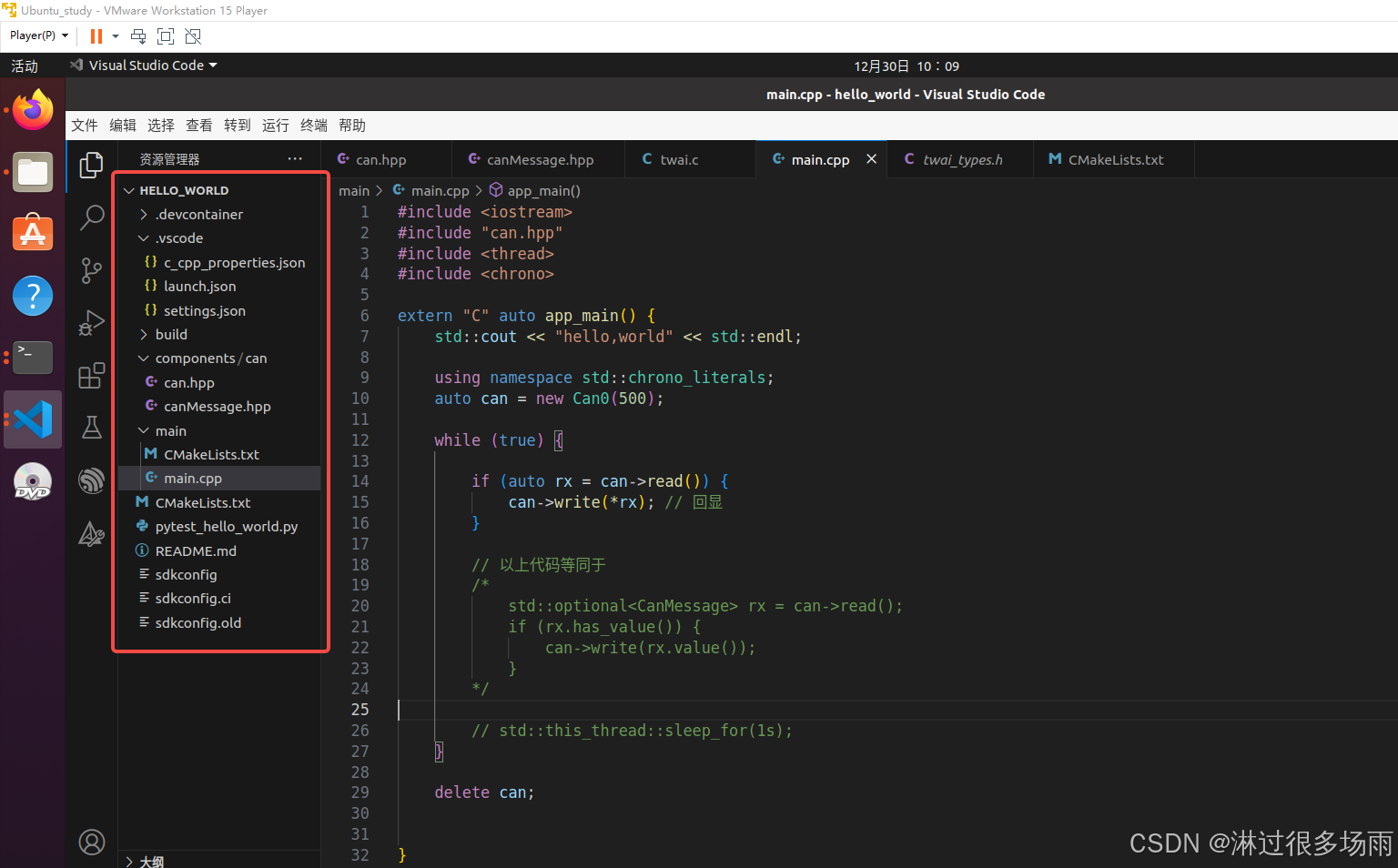Click app_main() in the breadcrumb

tap(543, 191)
